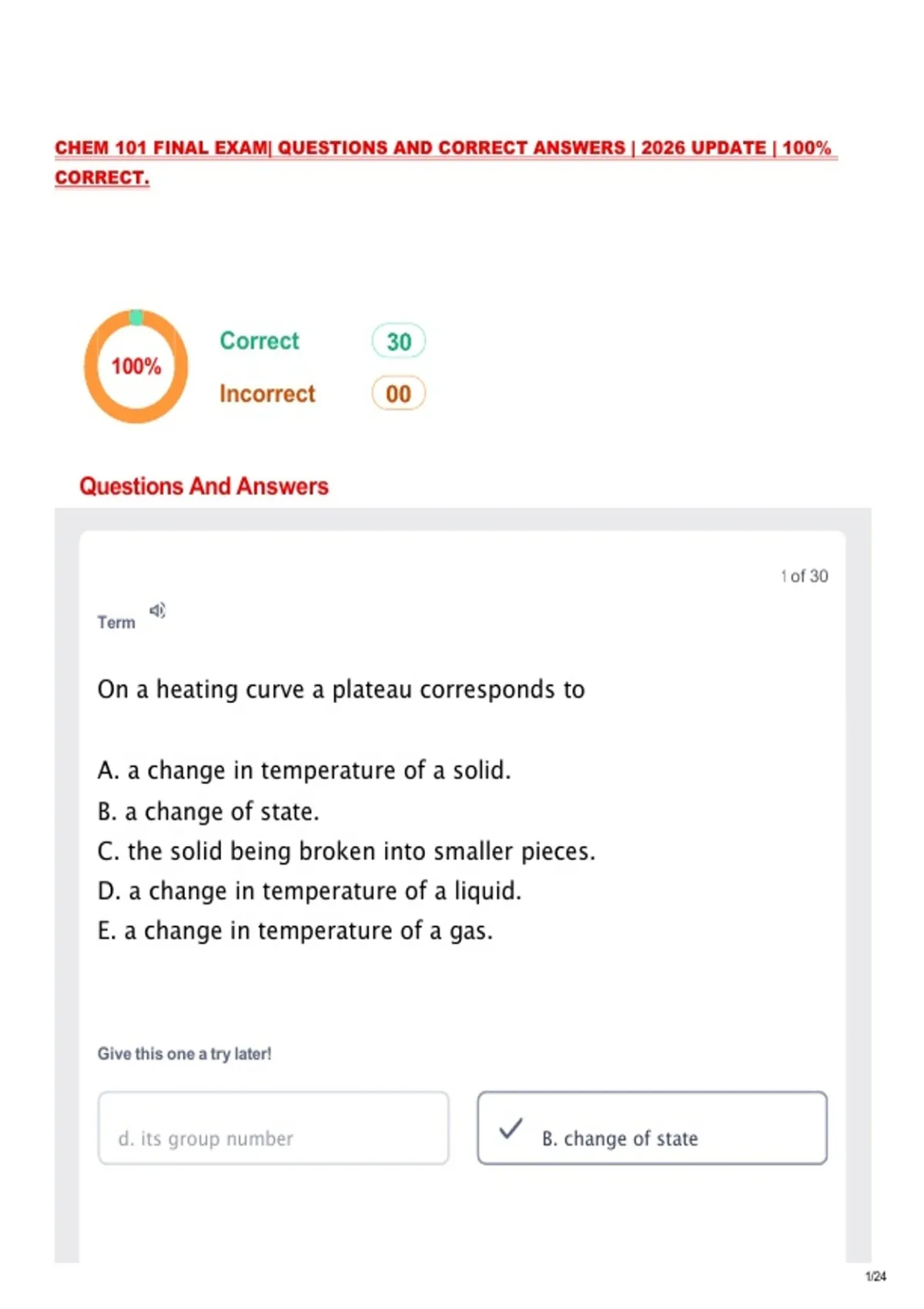Open the CHEM 101 FINAL EXAM title link
The height and width of the screenshot is (1309, 924).
tap(445, 162)
